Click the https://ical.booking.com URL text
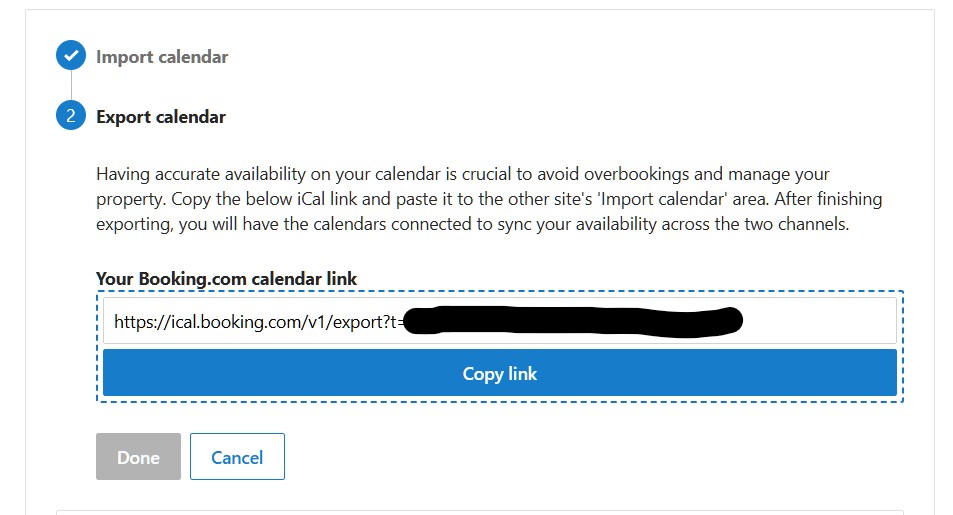 255,322
